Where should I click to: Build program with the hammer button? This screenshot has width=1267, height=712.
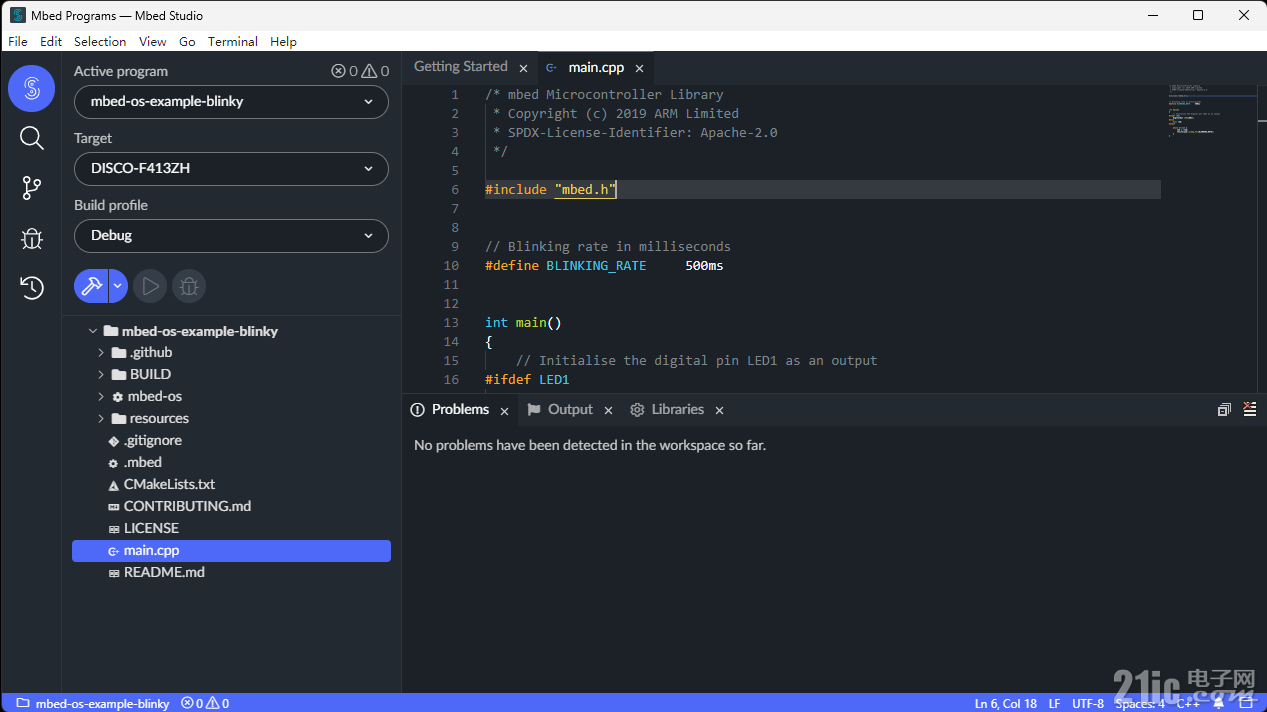(x=91, y=286)
